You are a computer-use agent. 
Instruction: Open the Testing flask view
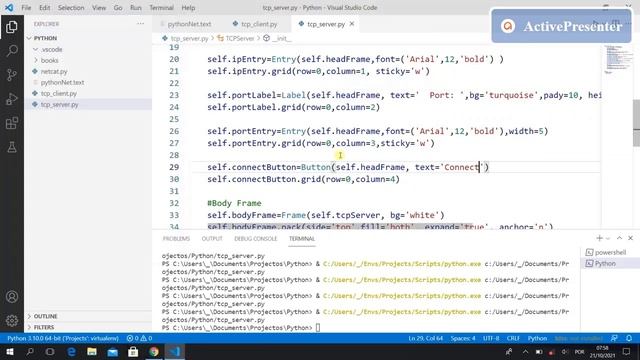(12, 147)
